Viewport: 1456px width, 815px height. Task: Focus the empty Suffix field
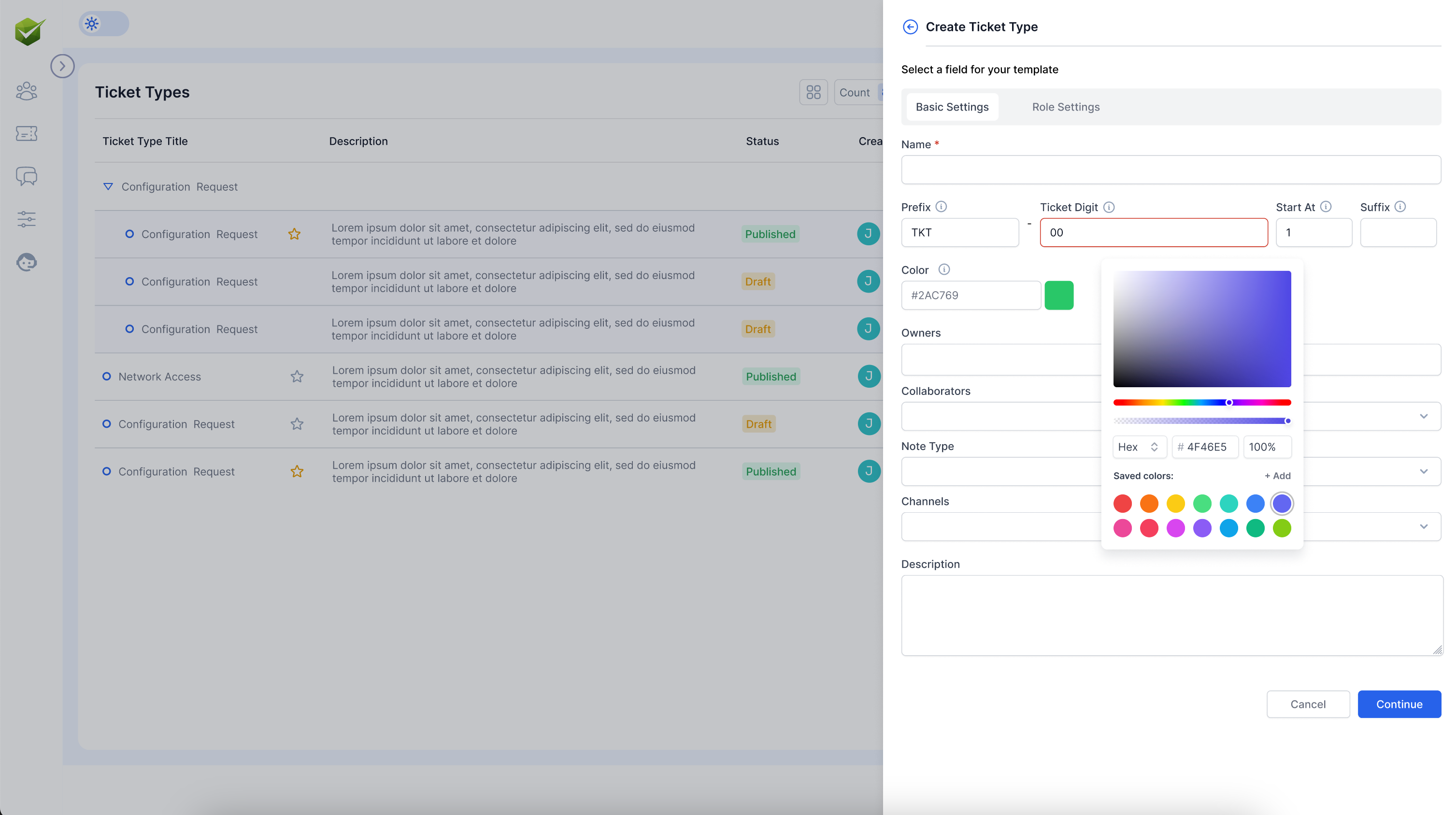click(x=1398, y=233)
